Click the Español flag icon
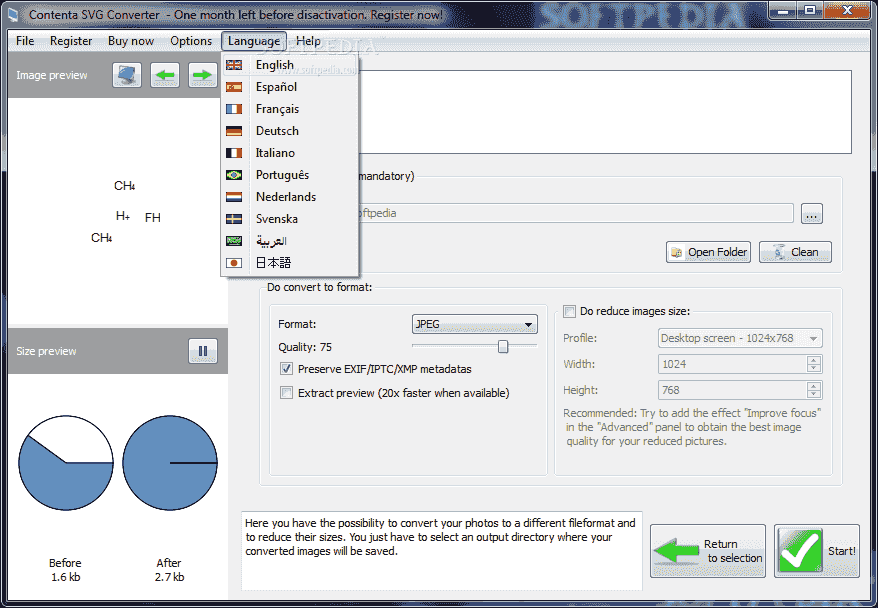This screenshot has width=878, height=608. click(235, 86)
